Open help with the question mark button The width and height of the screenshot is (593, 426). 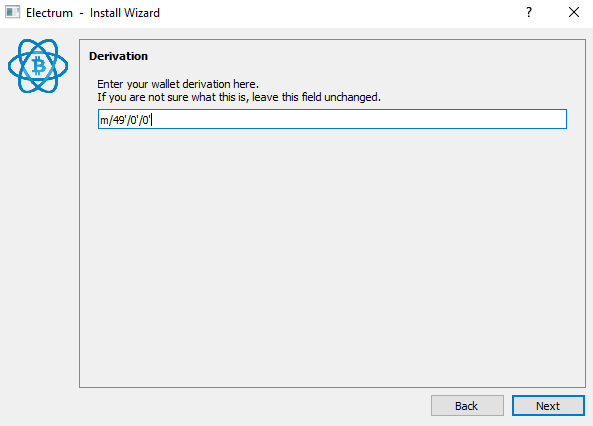coord(529,12)
